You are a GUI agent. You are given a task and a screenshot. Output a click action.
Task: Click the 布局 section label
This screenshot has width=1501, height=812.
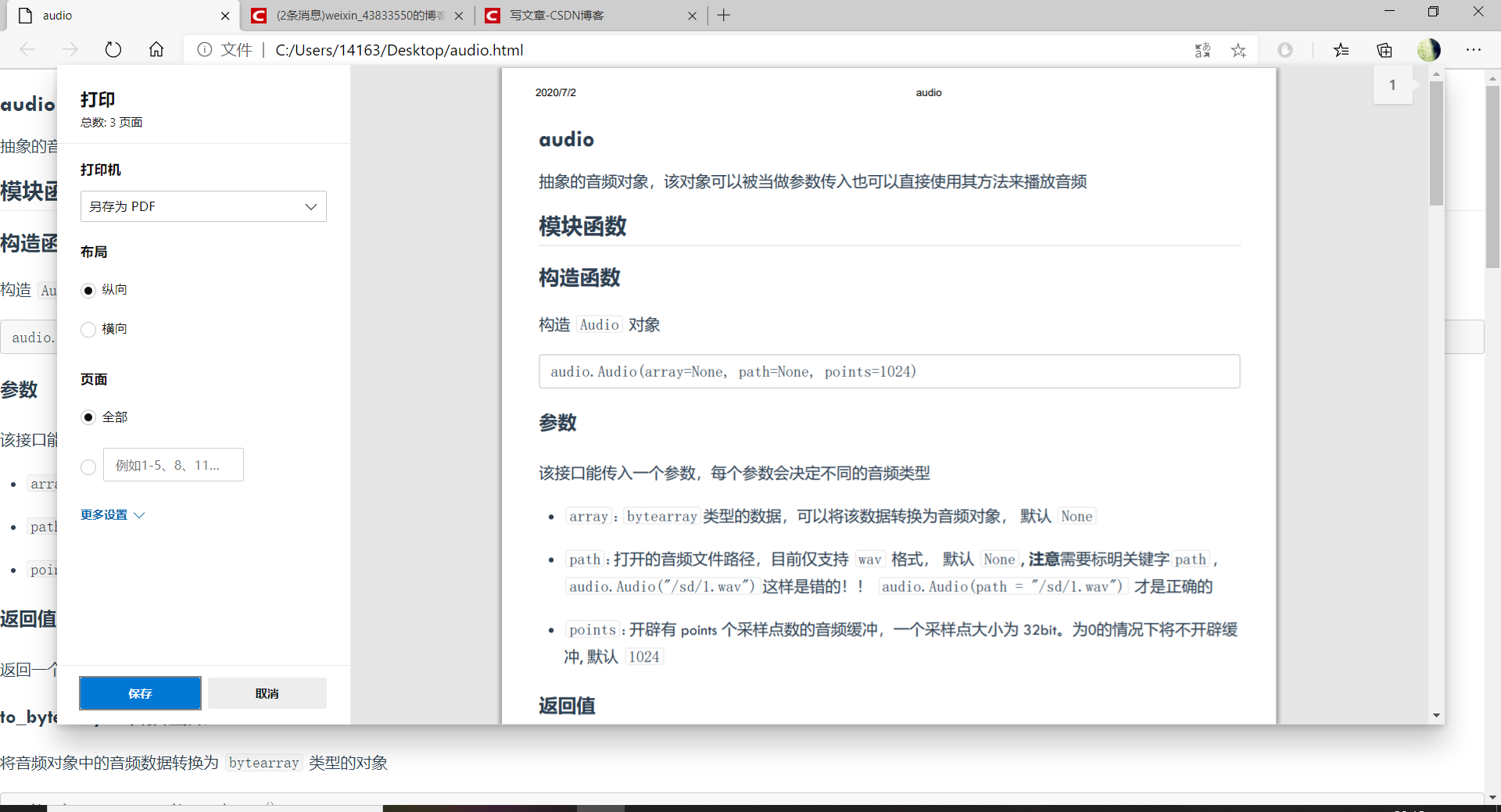pyautogui.click(x=94, y=252)
